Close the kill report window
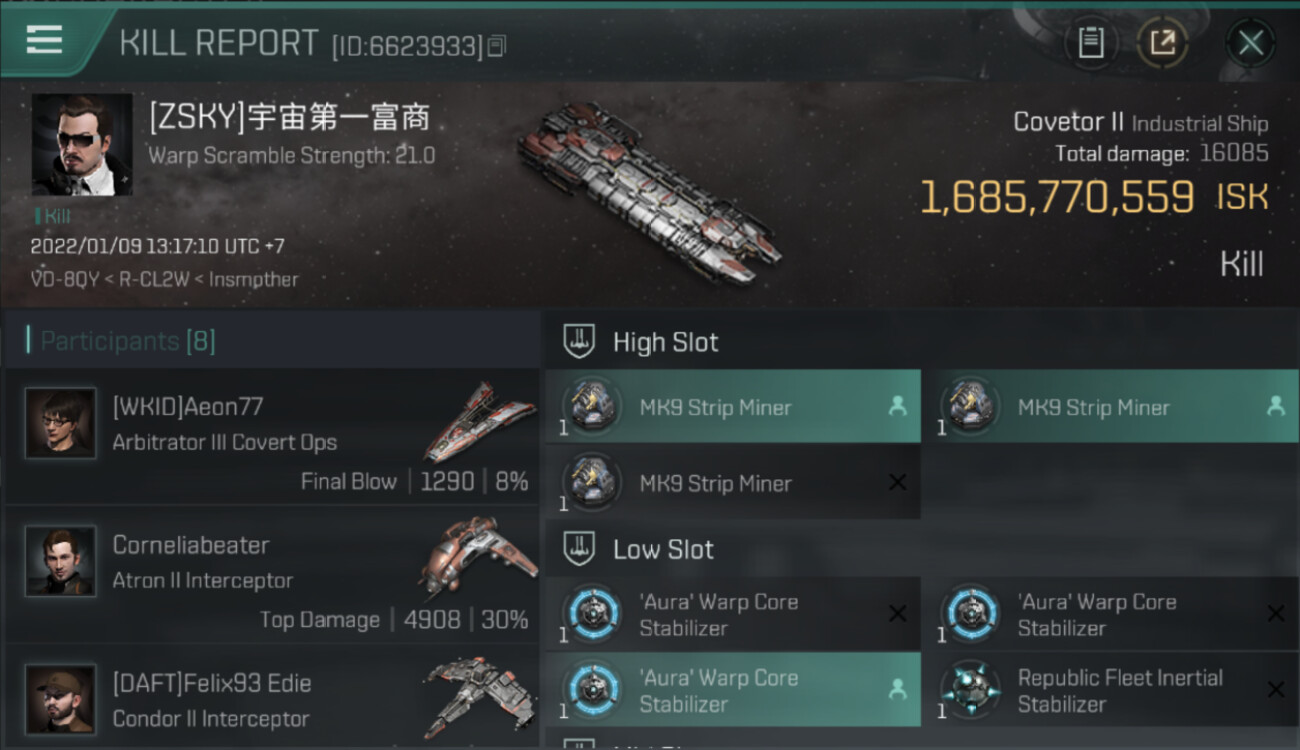This screenshot has width=1300, height=750. (1250, 43)
